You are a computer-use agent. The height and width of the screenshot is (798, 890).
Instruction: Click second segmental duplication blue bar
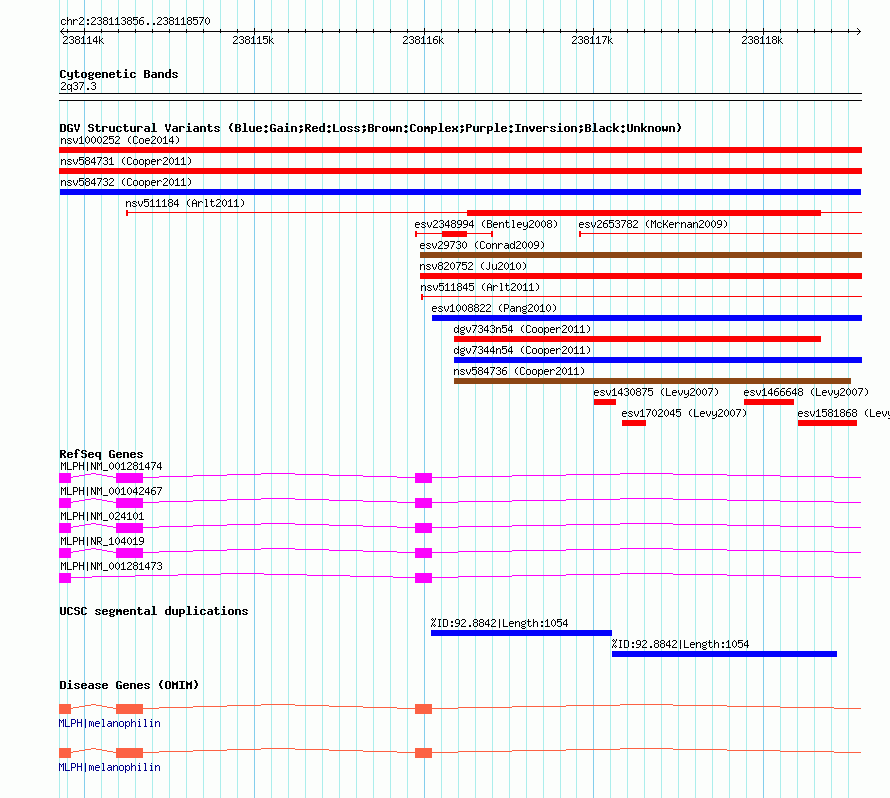724,654
